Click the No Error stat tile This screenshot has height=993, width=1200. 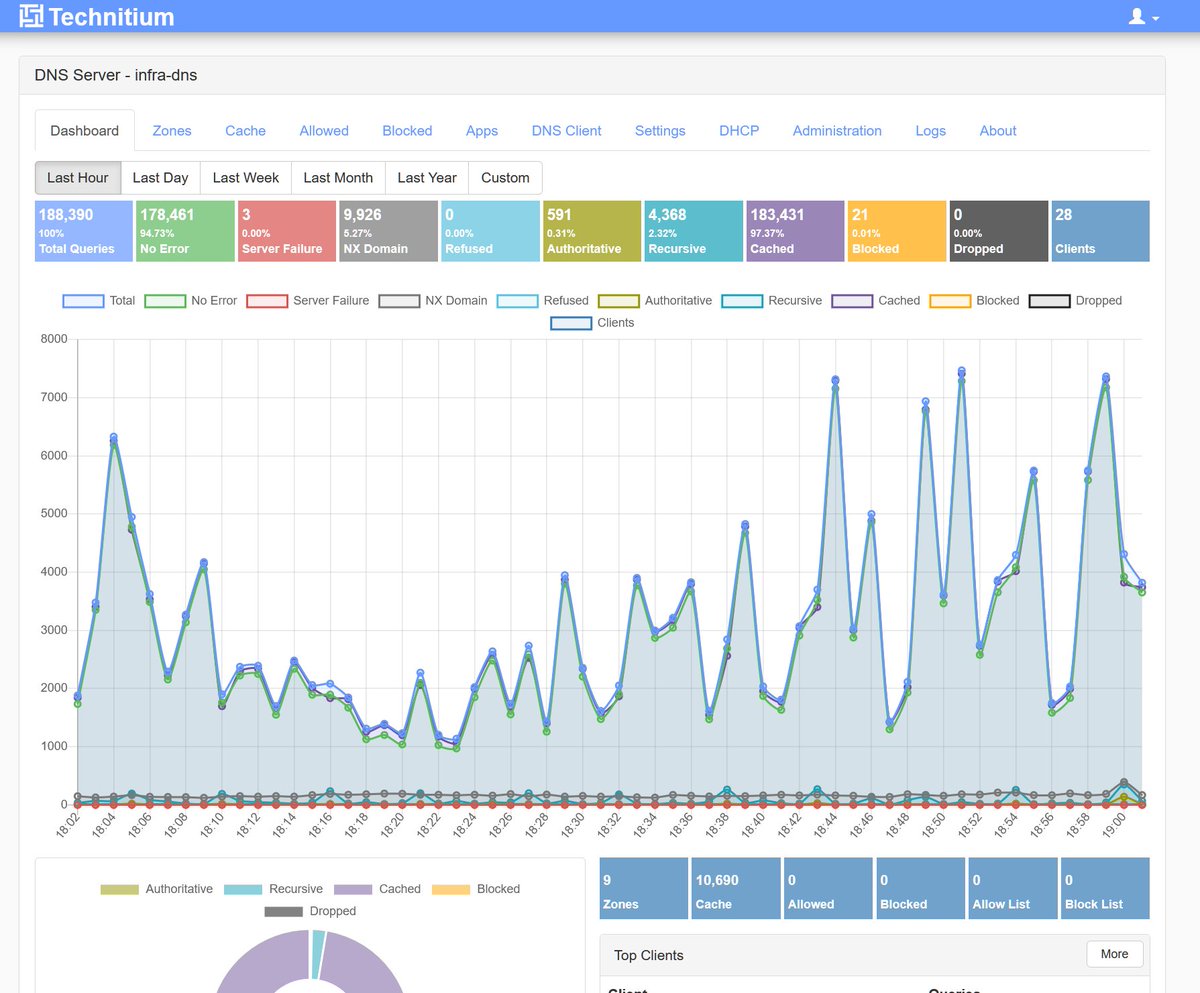(x=185, y=231)
